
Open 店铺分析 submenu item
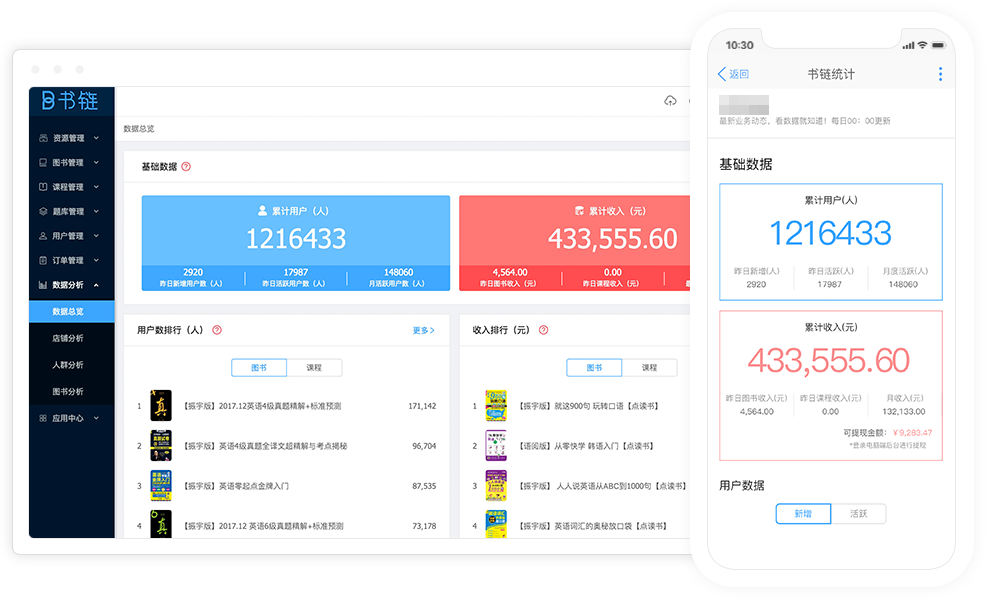[68, 339]
